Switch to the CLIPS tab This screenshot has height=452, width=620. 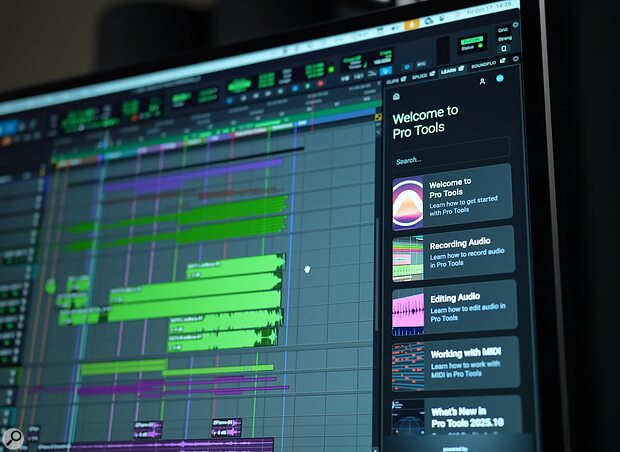click(x=393, y=81)
